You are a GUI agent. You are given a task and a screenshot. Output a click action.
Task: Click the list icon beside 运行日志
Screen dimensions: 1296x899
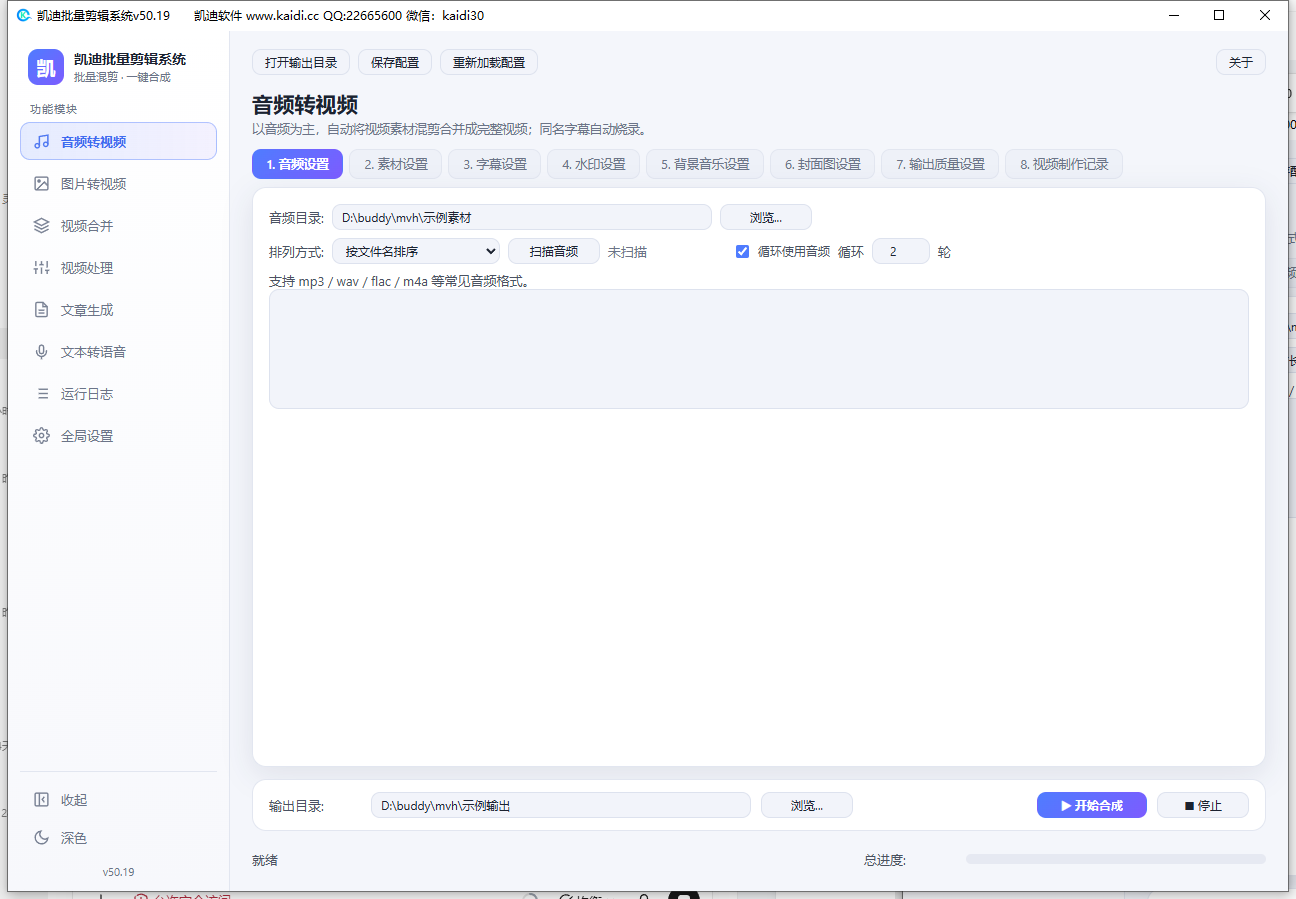tap(41, 393)
